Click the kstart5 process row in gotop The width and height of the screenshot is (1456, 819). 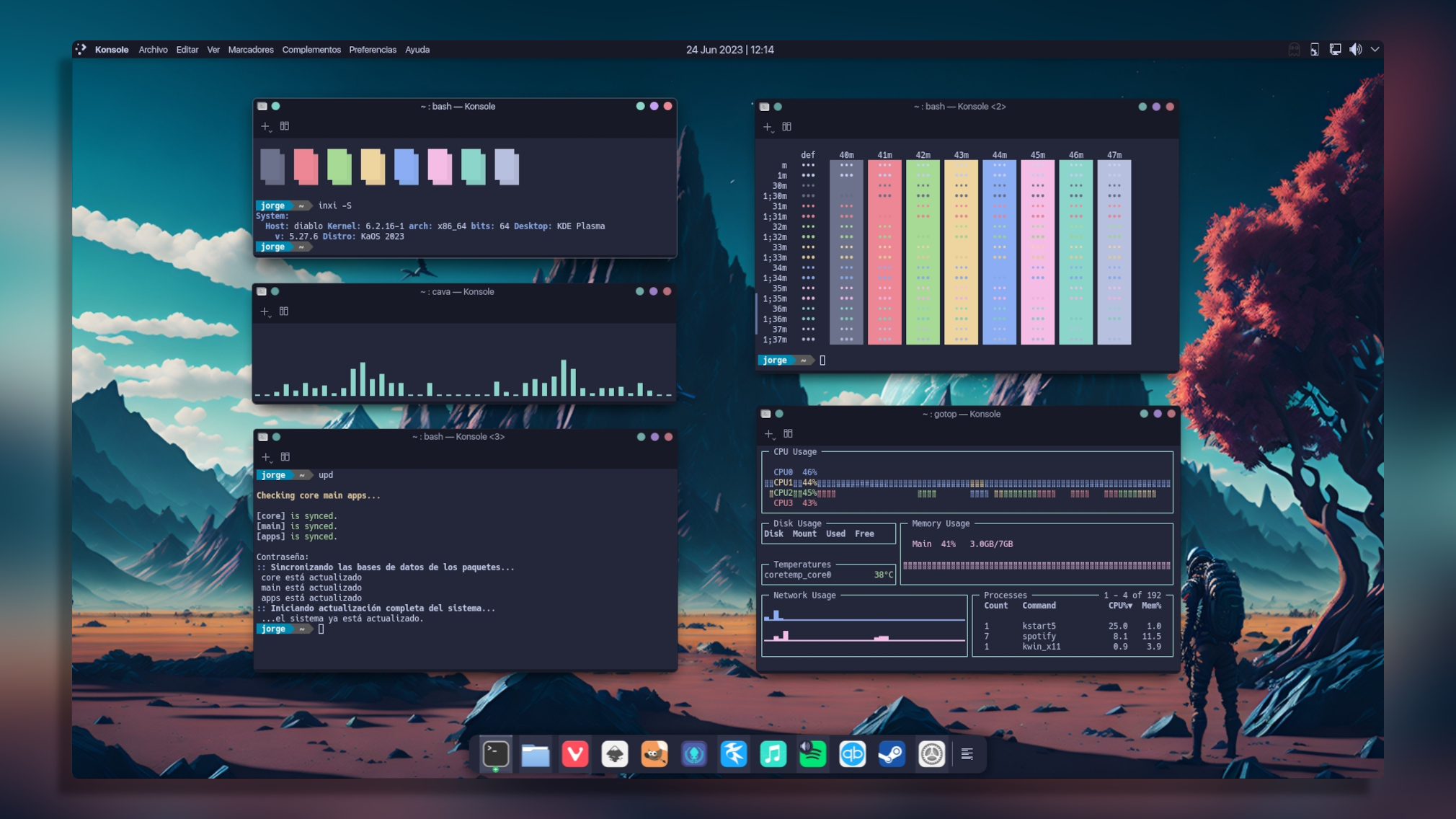pos(1073,626)
